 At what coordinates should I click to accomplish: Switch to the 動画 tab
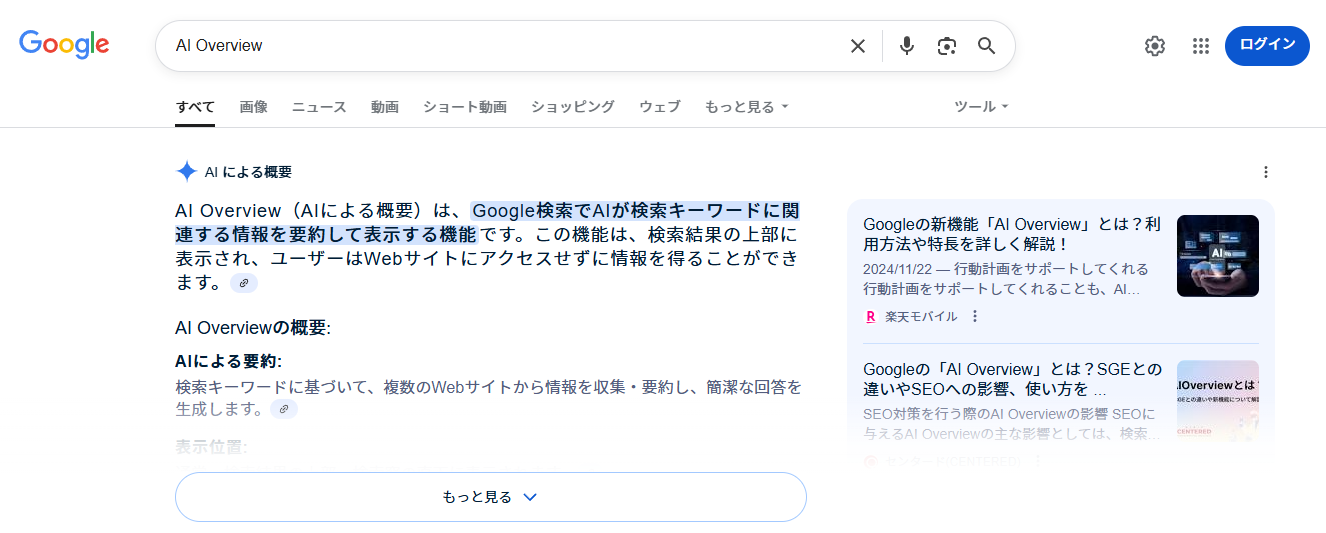coord(385,107)
